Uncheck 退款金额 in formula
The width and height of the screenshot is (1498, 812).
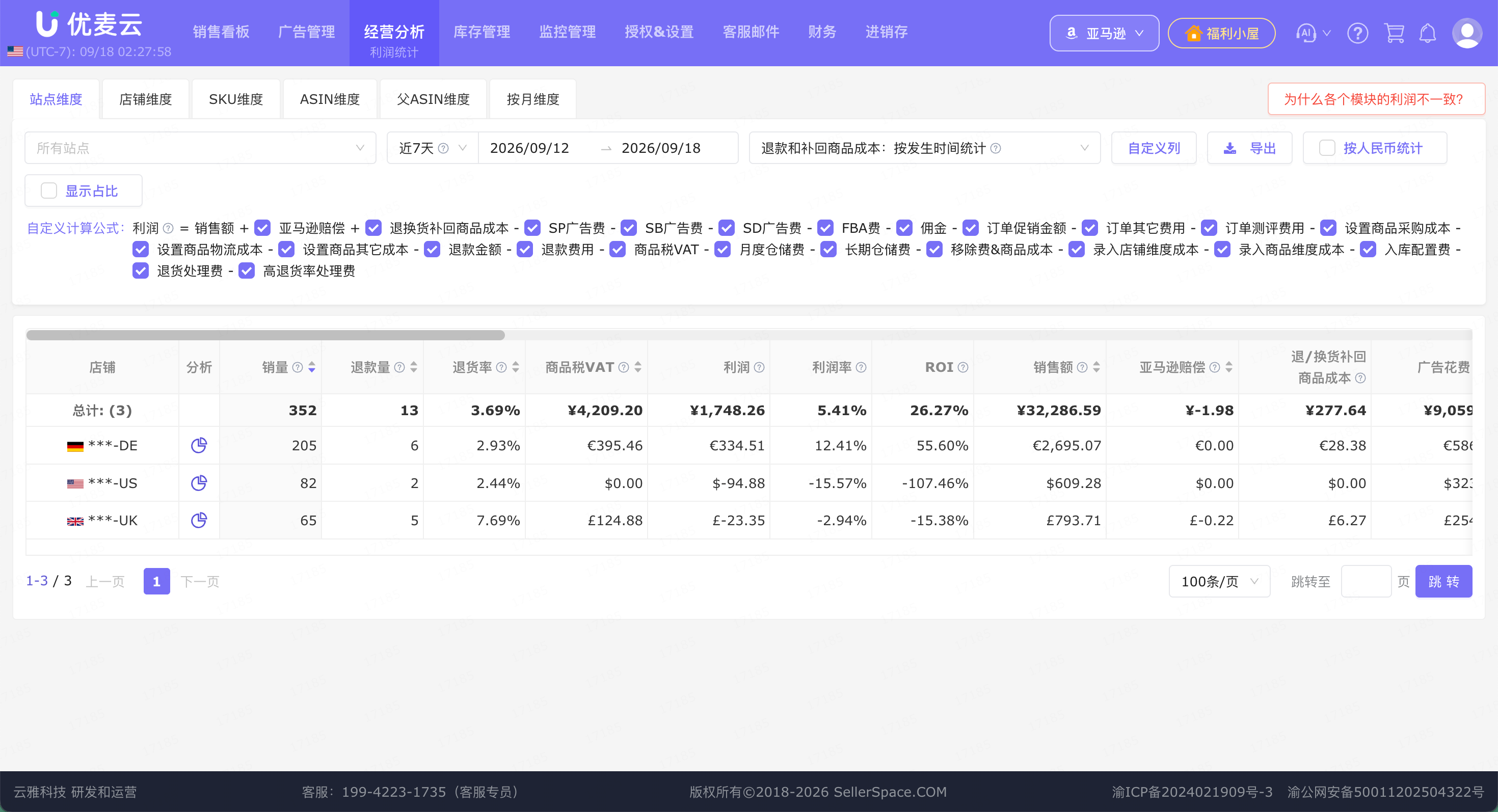432,249
